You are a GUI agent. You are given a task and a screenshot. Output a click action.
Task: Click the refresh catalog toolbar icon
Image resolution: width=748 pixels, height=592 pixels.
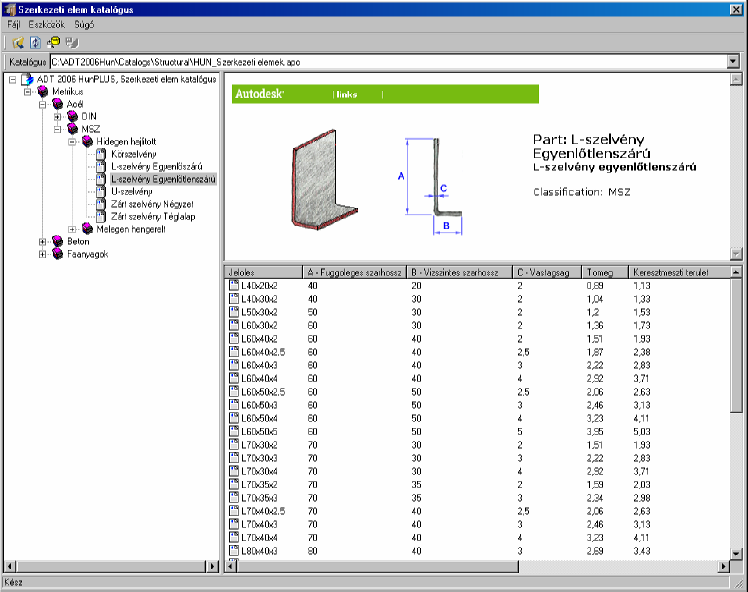(x=35, y=43)
